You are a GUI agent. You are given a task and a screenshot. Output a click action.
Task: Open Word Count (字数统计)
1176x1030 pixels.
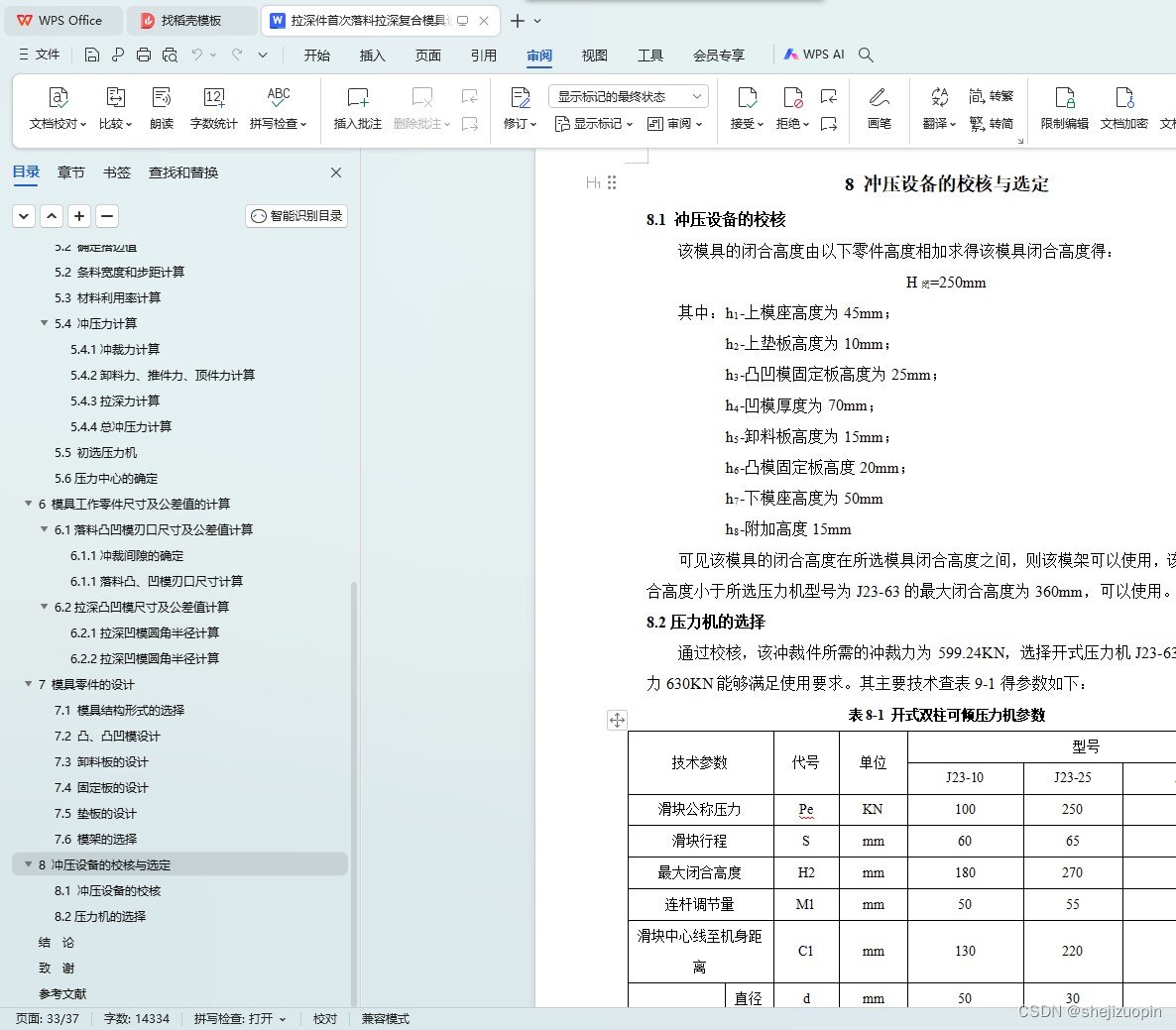point(214,109)
